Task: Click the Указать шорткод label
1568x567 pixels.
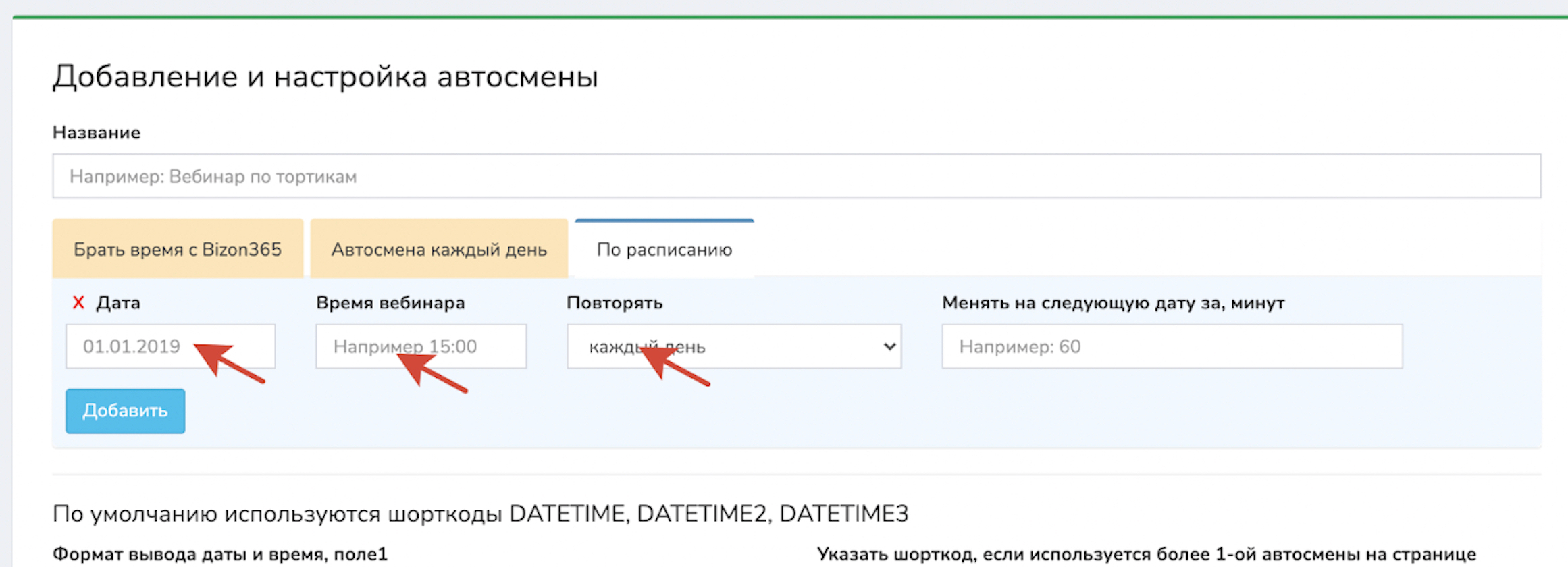Action: click(1146, 554)
